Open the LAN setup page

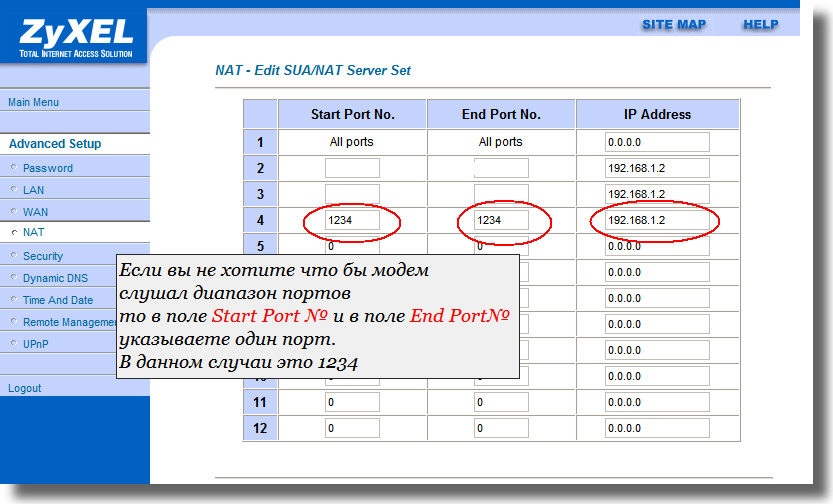[33, 189]
